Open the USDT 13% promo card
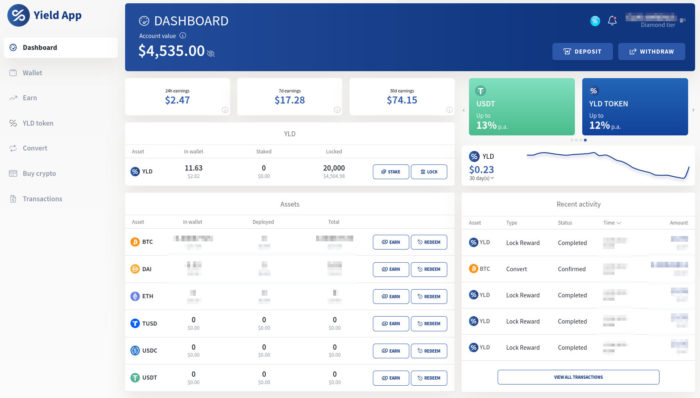The width and height of the screenshot is (700, 398). (521, 107)
